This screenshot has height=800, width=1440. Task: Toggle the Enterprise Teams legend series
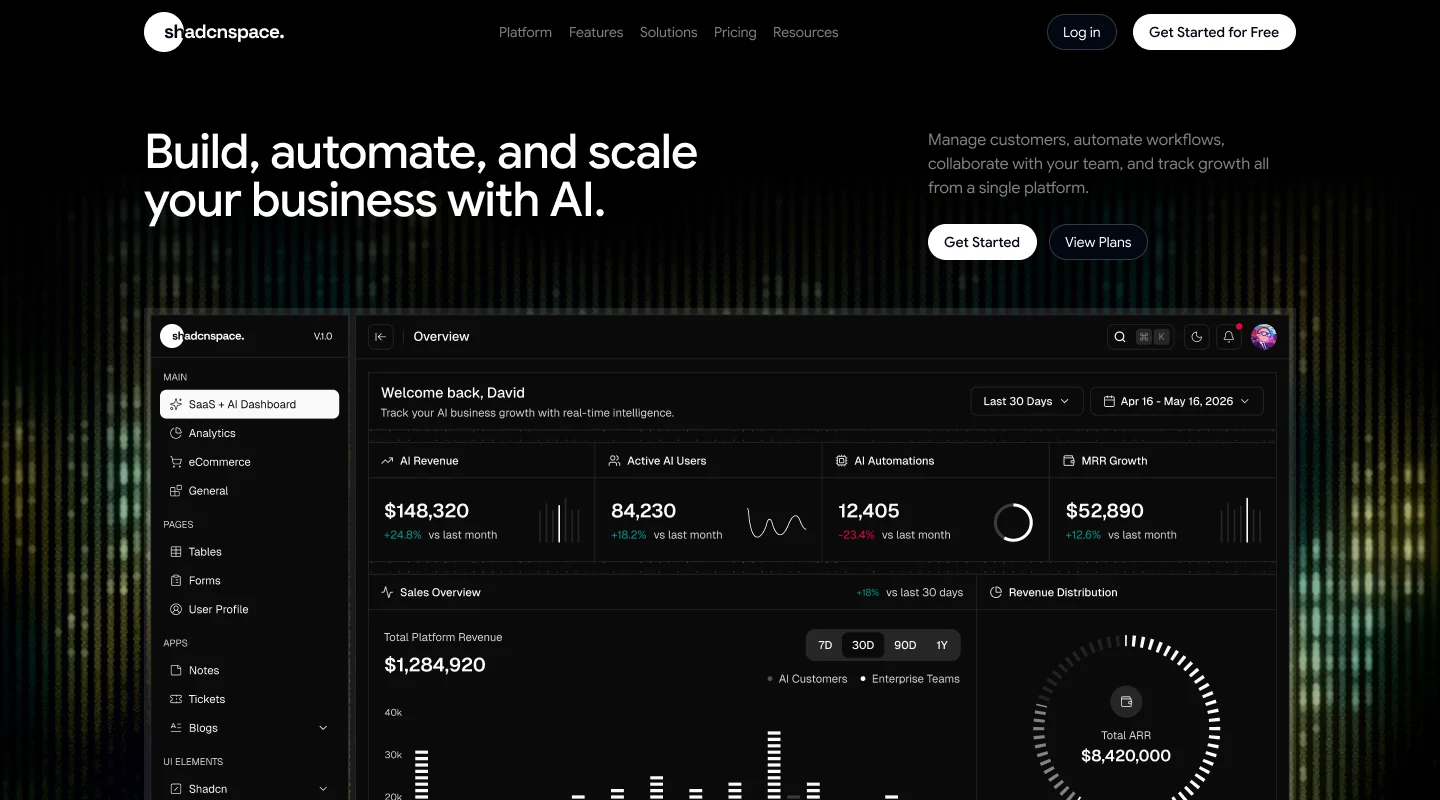(x=910, y=679)
